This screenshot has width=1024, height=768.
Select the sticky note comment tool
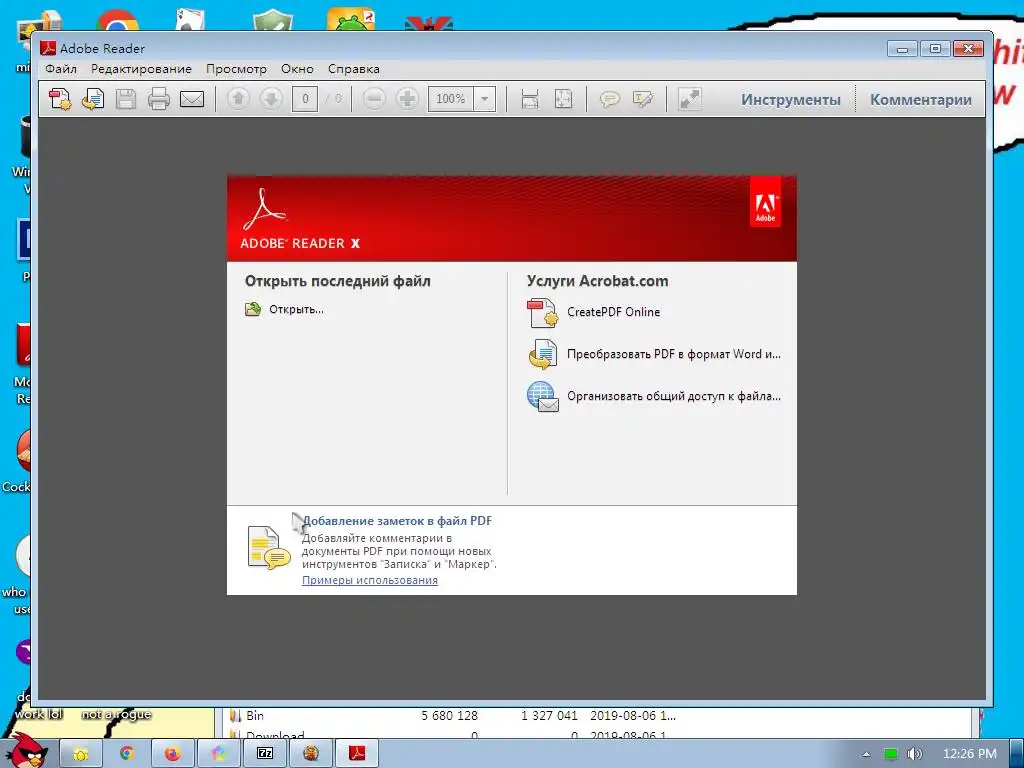point(609,99)
